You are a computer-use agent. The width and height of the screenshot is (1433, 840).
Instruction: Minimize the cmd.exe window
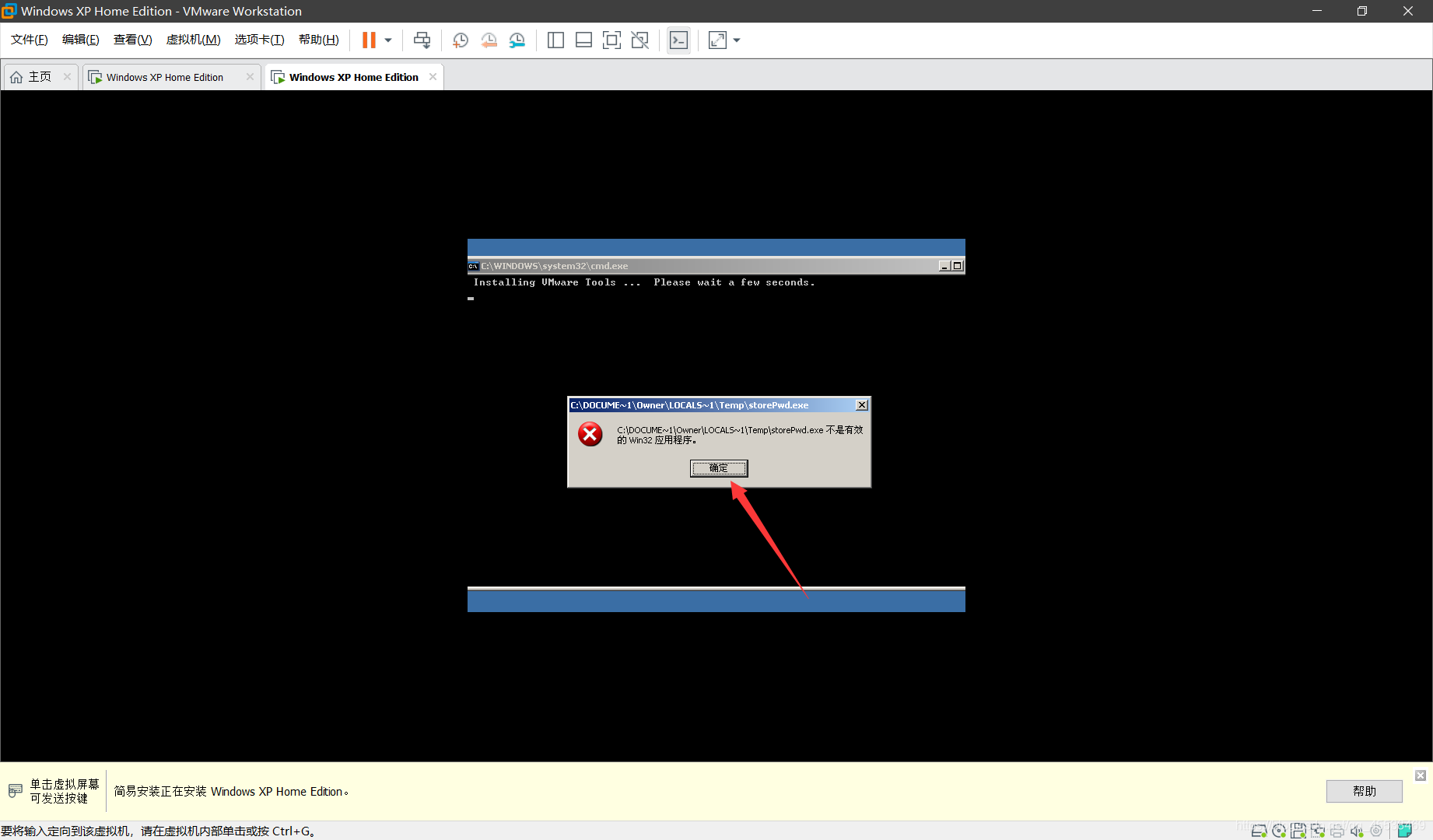pyautogui.click(x=944, y=266)
